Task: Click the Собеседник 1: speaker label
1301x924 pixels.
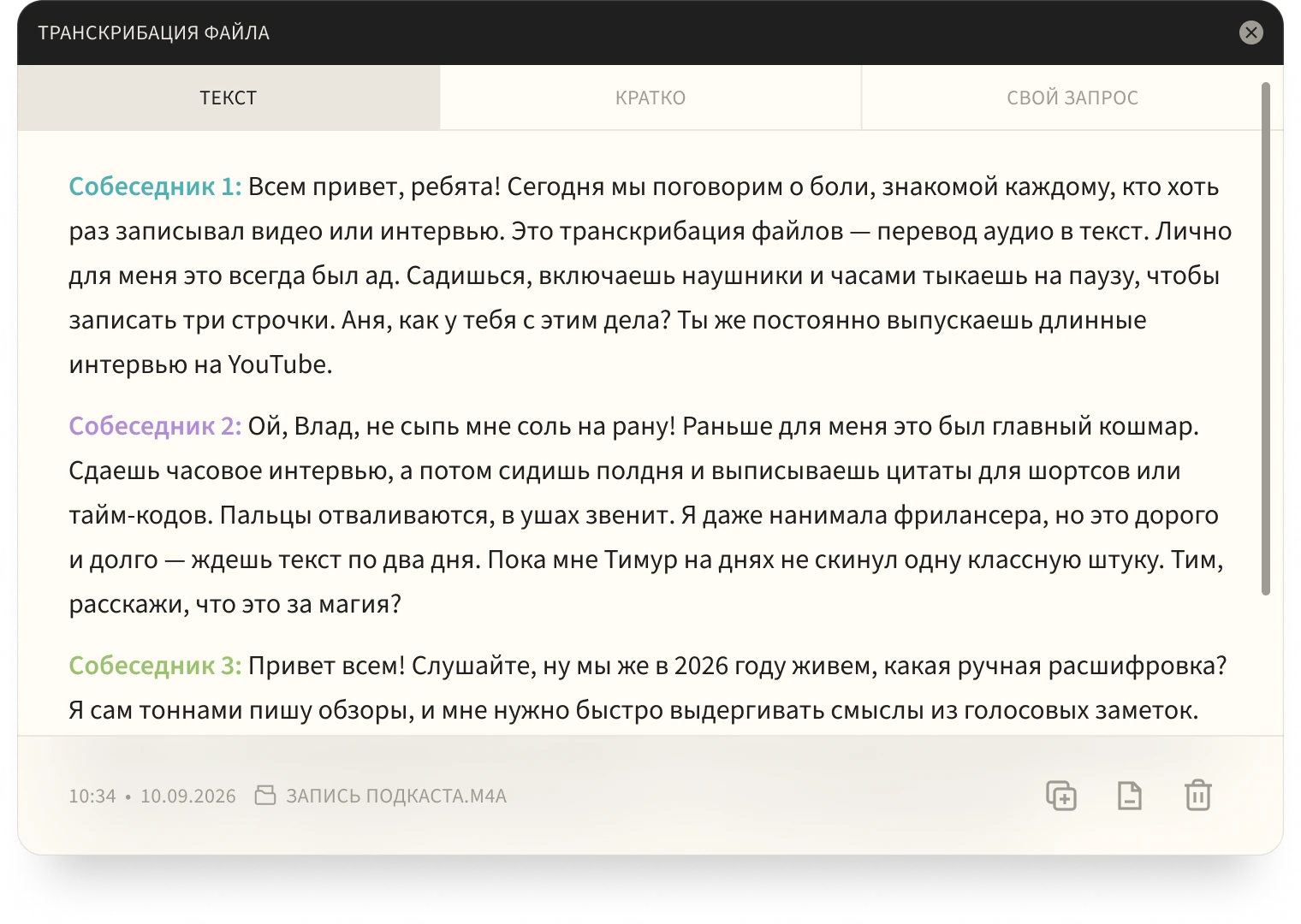Action: (x=155, y=187)
